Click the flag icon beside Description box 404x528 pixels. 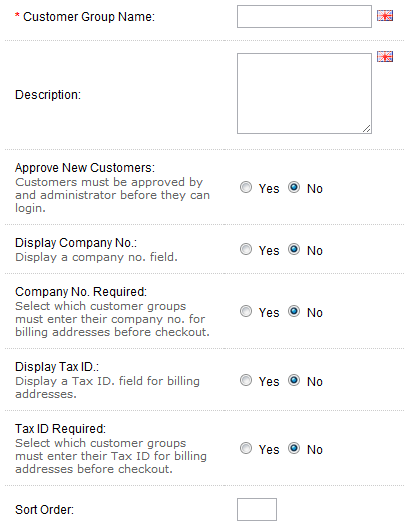pyautogui.click(x=385, y=57)
